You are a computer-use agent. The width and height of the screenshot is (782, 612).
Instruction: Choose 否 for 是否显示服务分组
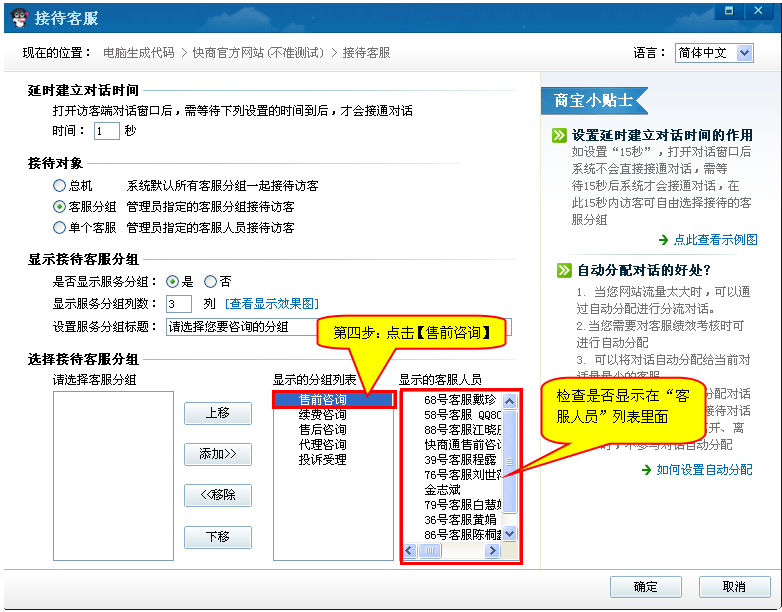[x=210, y=282]
